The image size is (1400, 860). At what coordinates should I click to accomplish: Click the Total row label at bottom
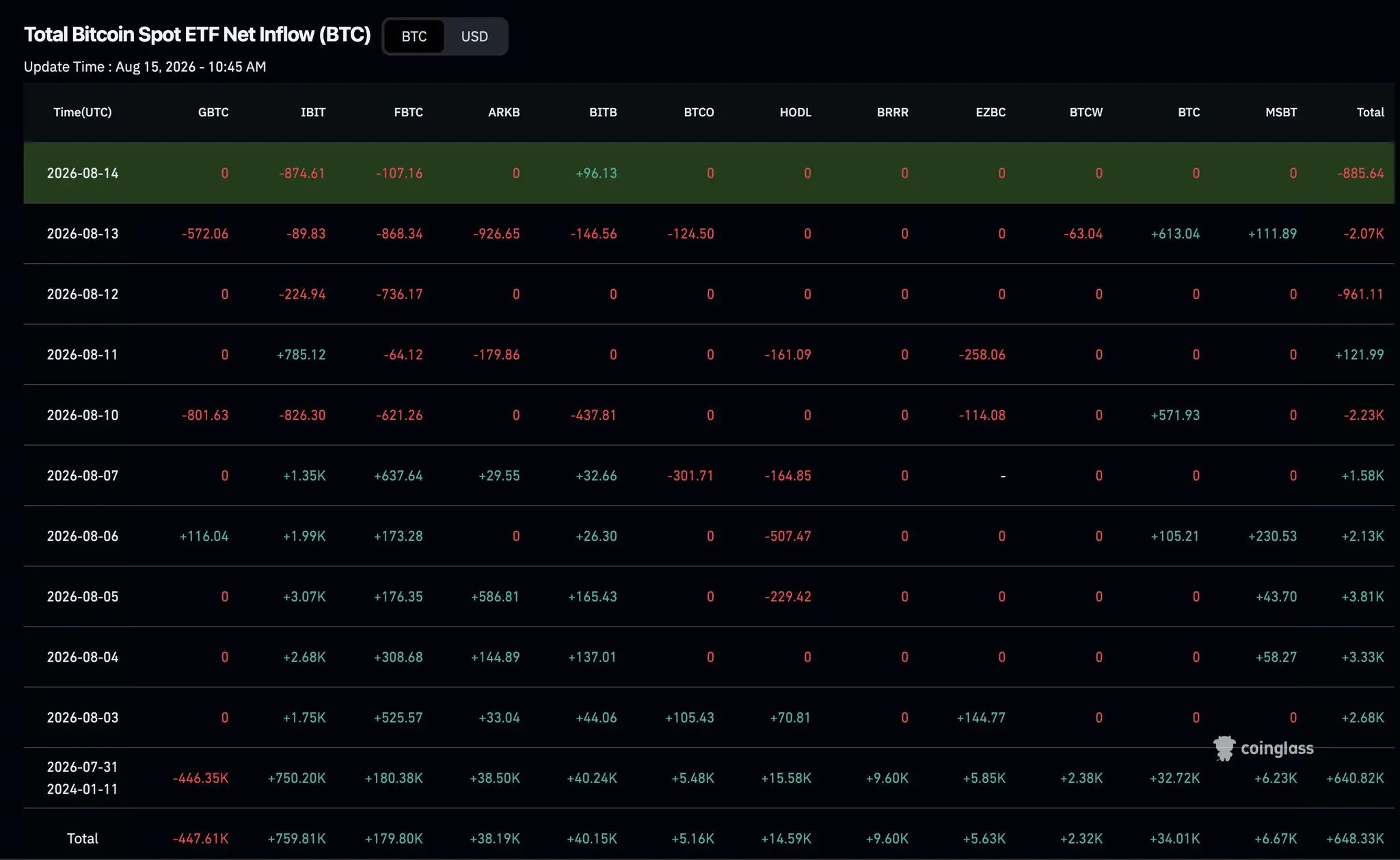pyautogui.click(x=83, y=839)
